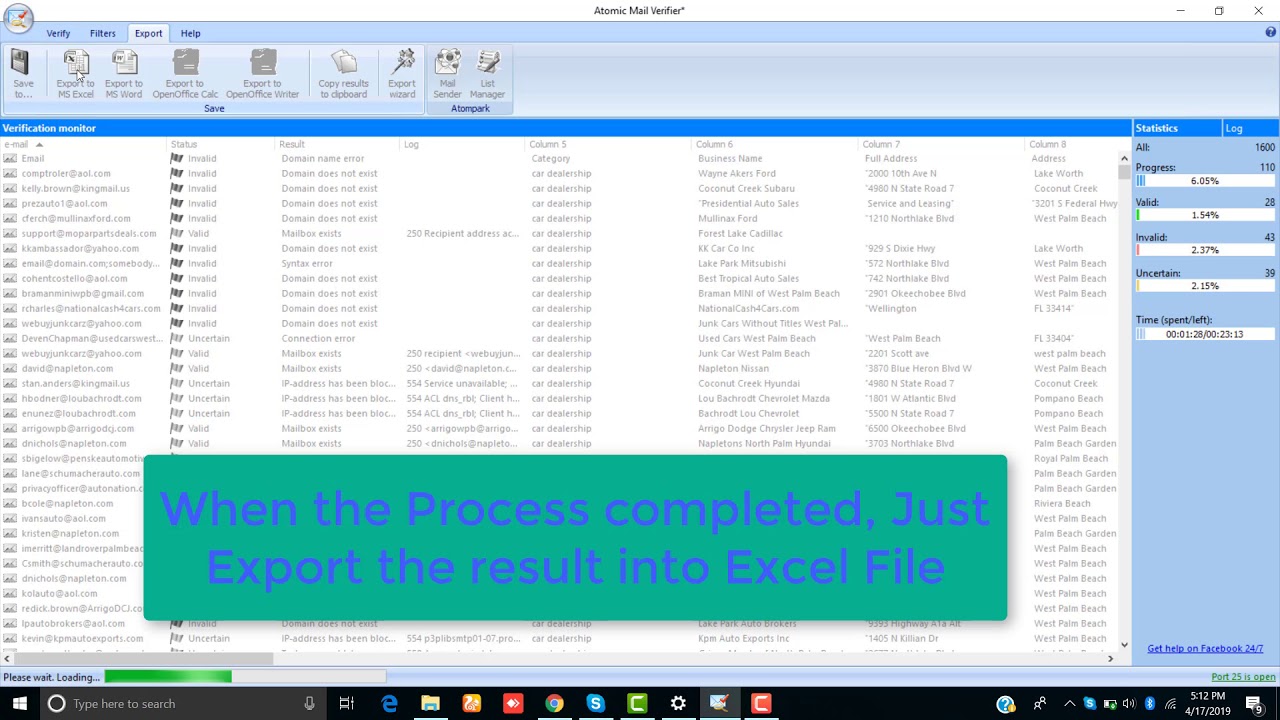
Task: Open Google Chrome from taskbar
Action: point(554,703)
